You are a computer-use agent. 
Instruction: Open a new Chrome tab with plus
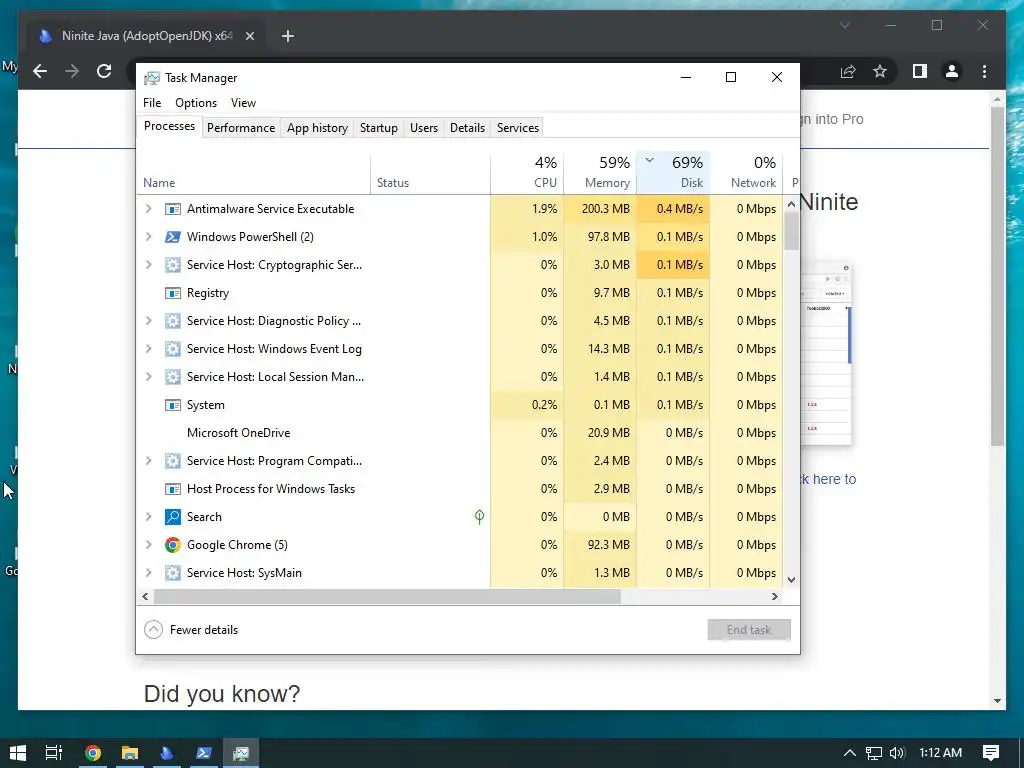[288, 36]
